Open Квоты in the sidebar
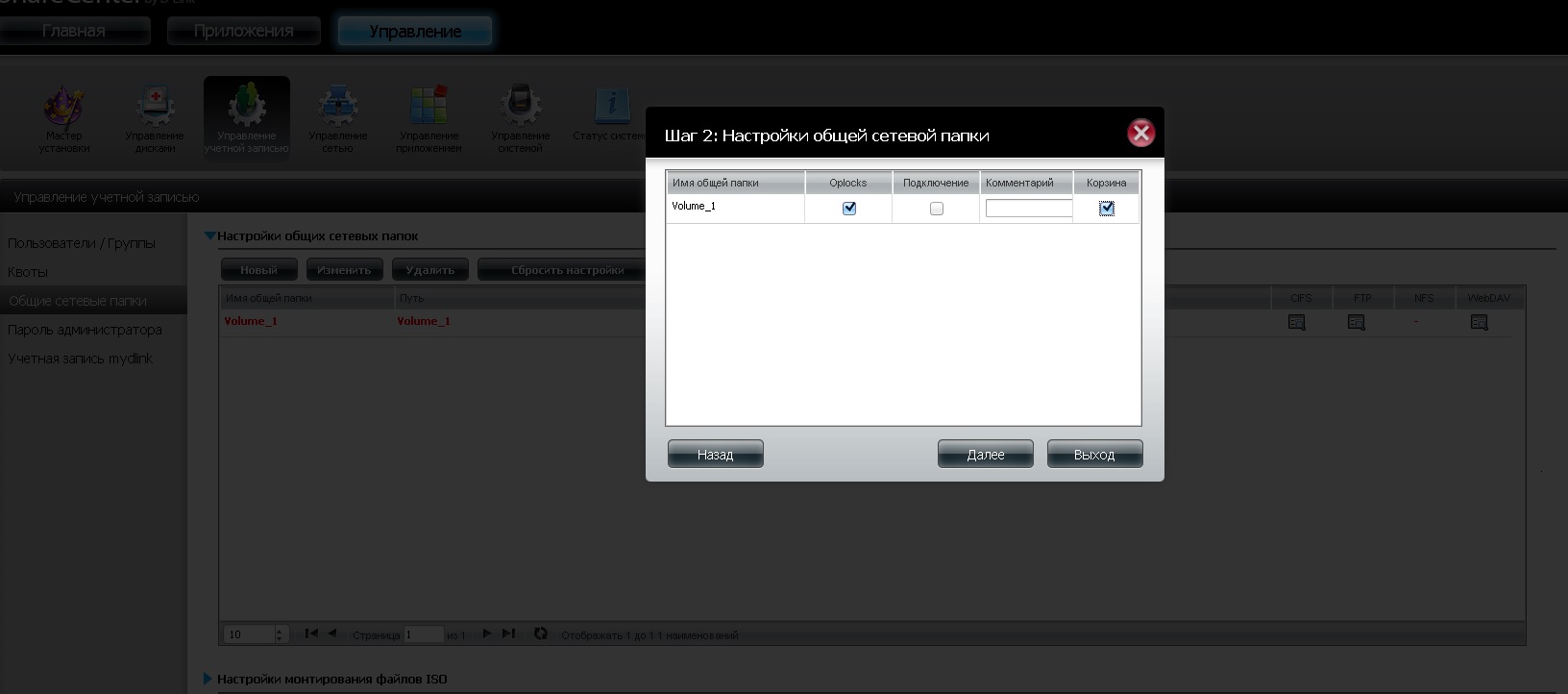 [x=28, y=272]
